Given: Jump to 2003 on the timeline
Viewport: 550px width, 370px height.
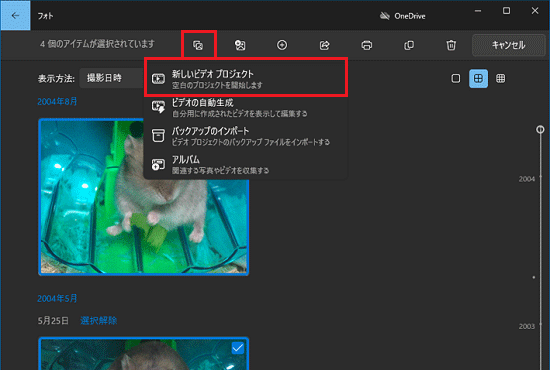Looking at the screenshot, I should [x=526, y=327].
